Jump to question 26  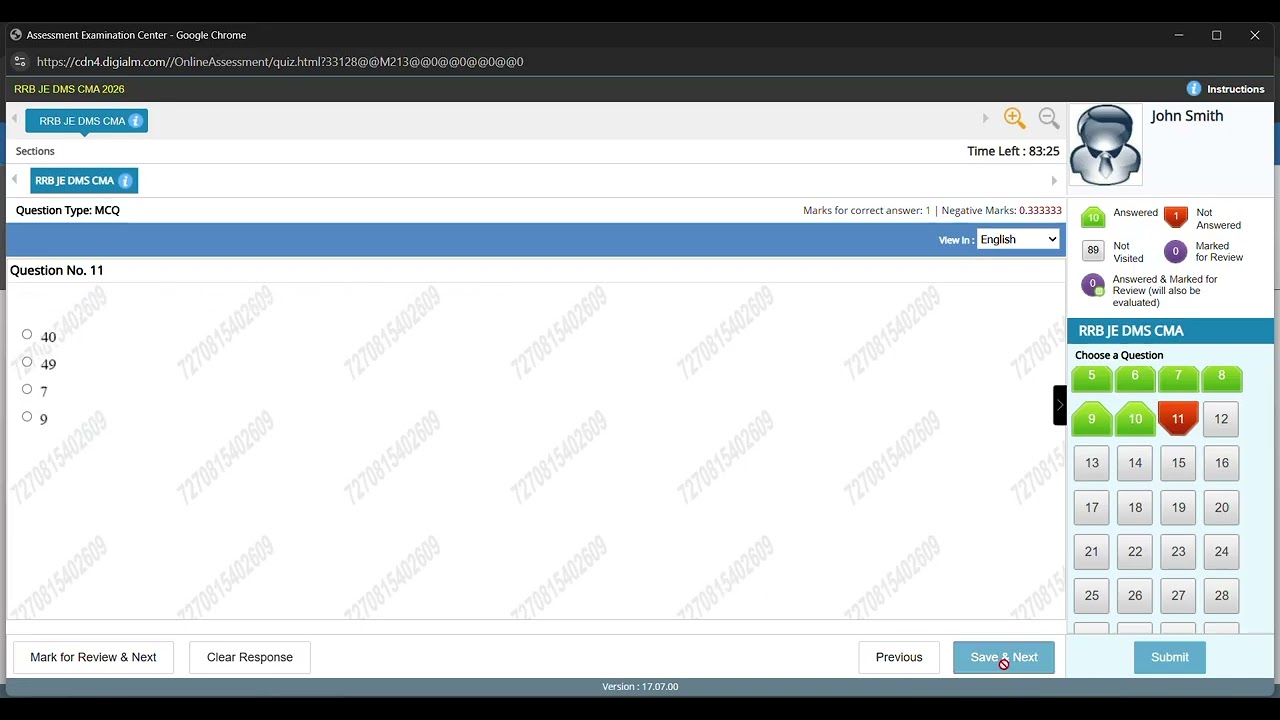coord(1135,595)
